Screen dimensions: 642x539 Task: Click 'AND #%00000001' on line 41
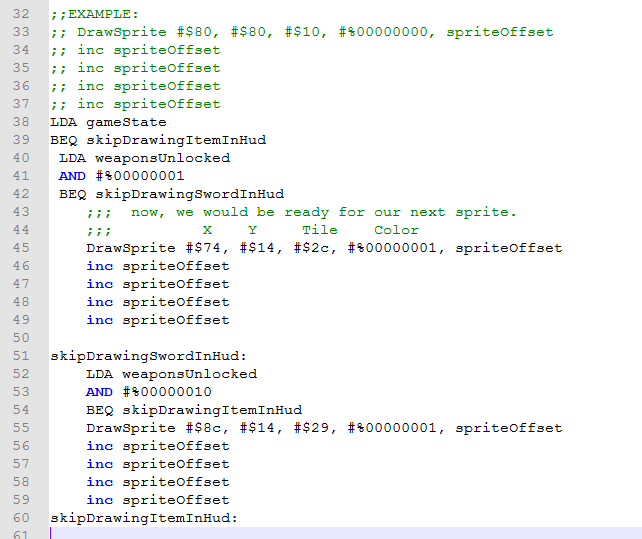122,177
